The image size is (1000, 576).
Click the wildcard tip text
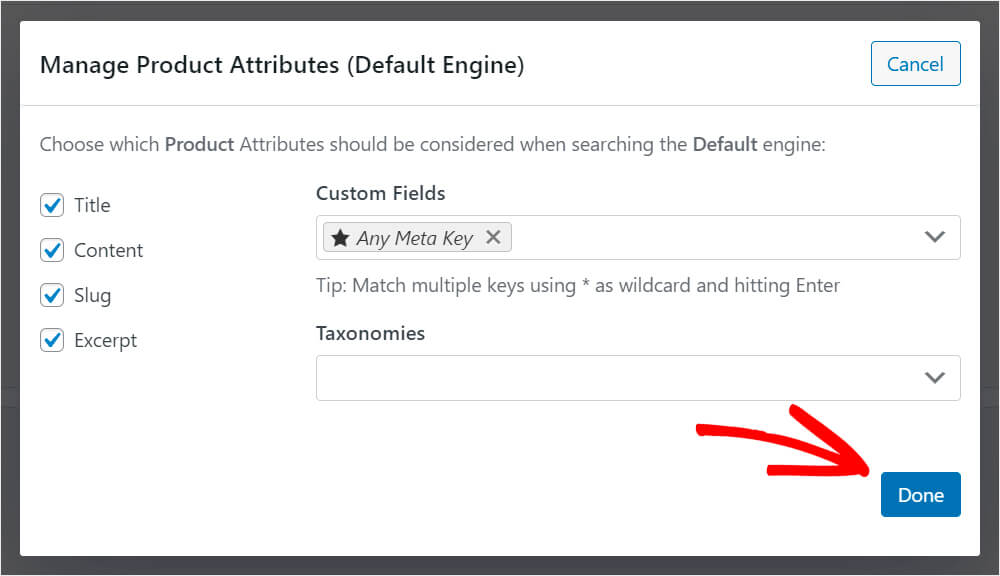click(x=578, y=285)
